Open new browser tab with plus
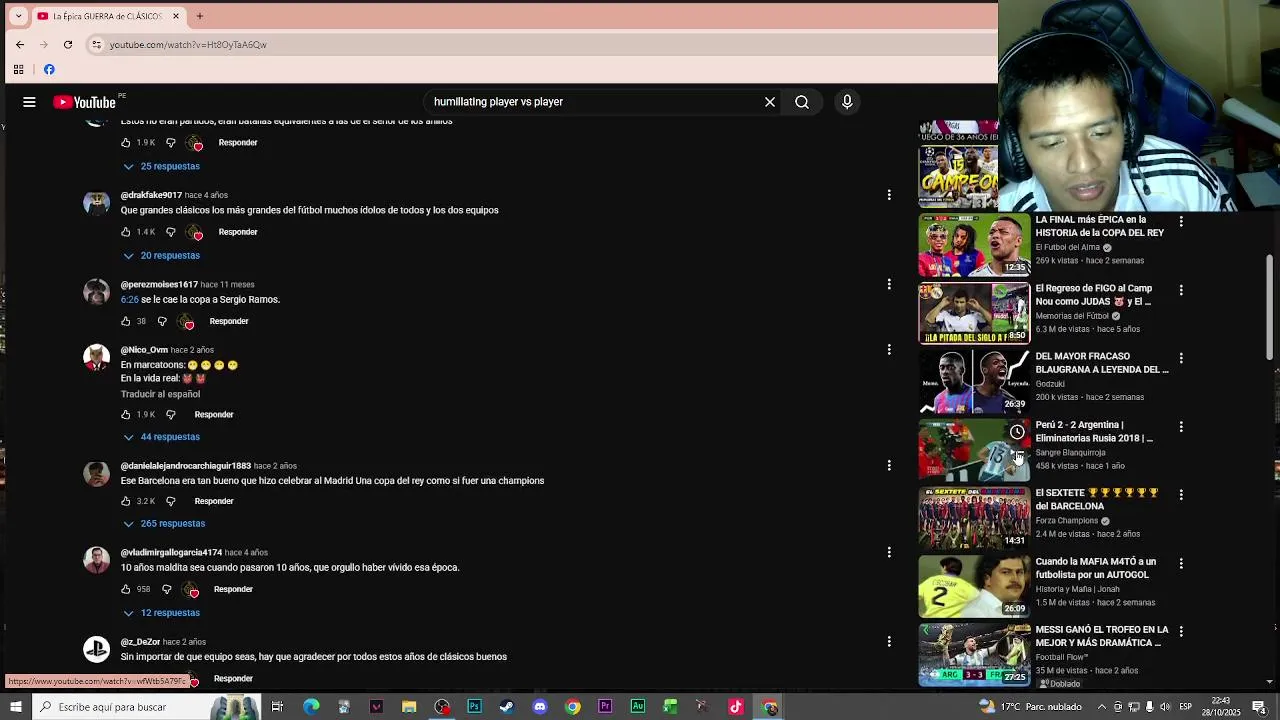This screenshot has width=1280, height=720. tap(200, 16)
